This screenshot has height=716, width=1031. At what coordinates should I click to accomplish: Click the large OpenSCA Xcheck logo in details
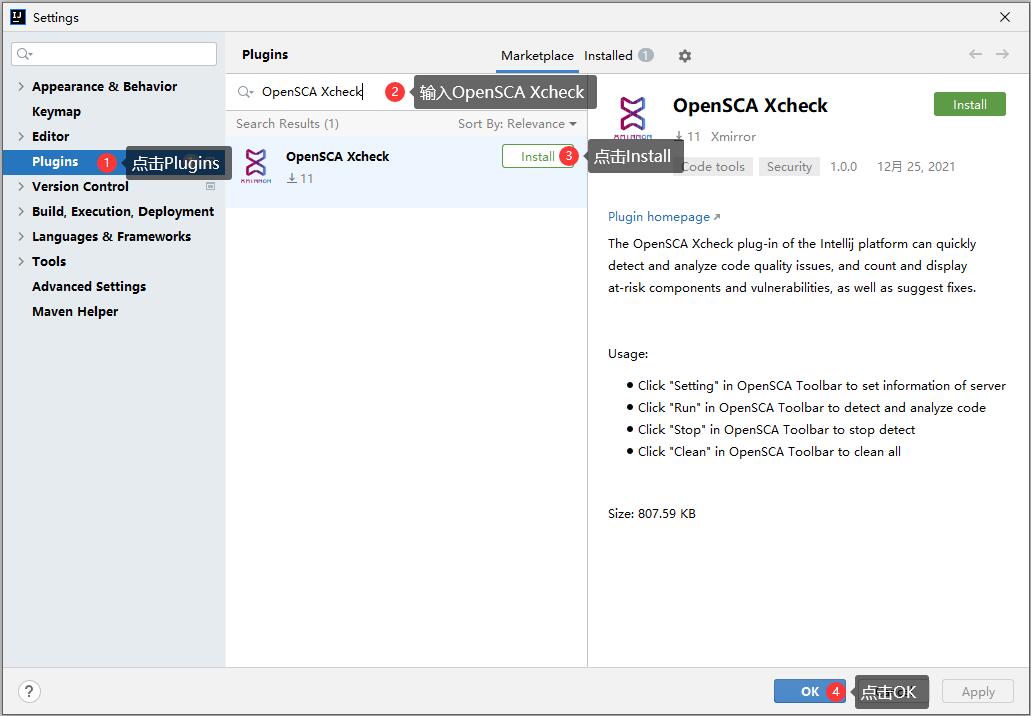633,117
